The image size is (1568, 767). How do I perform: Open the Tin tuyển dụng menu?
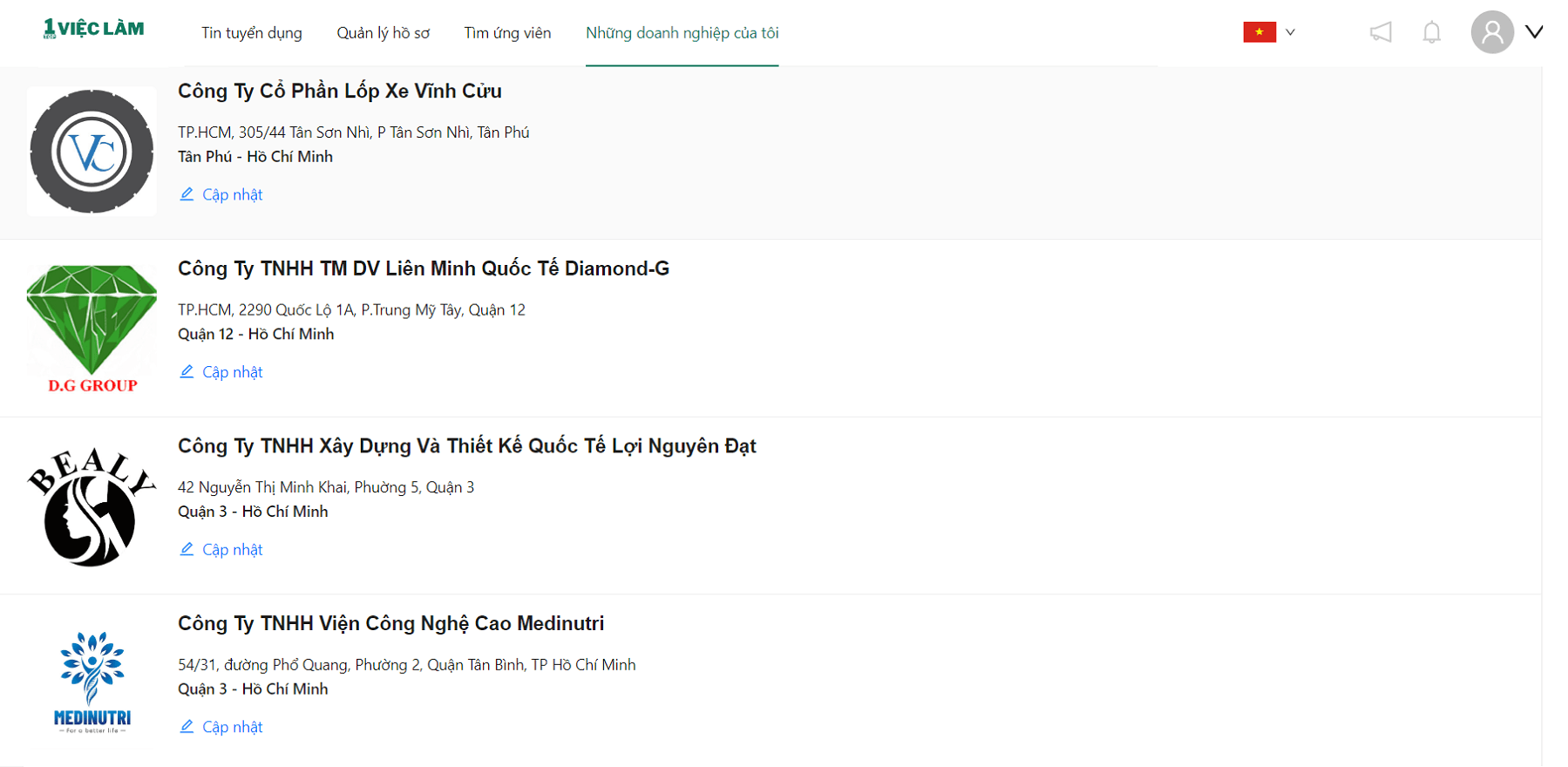point(252,33)
